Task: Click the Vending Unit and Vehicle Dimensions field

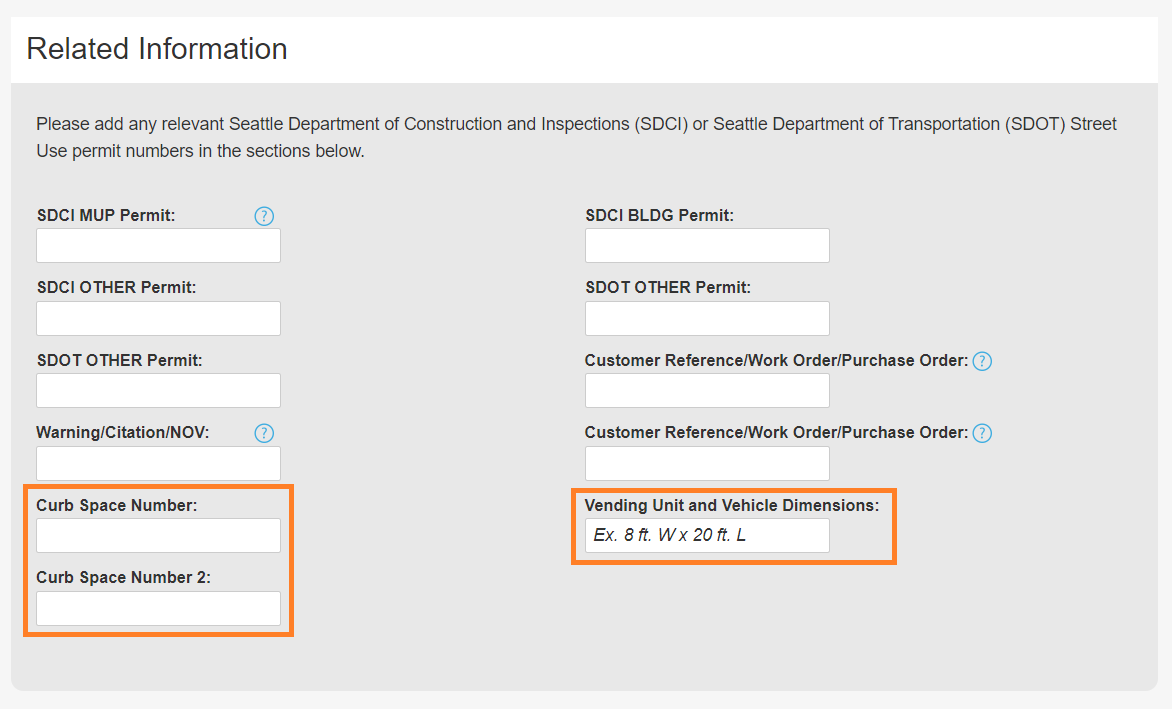Action: (707, 535)
